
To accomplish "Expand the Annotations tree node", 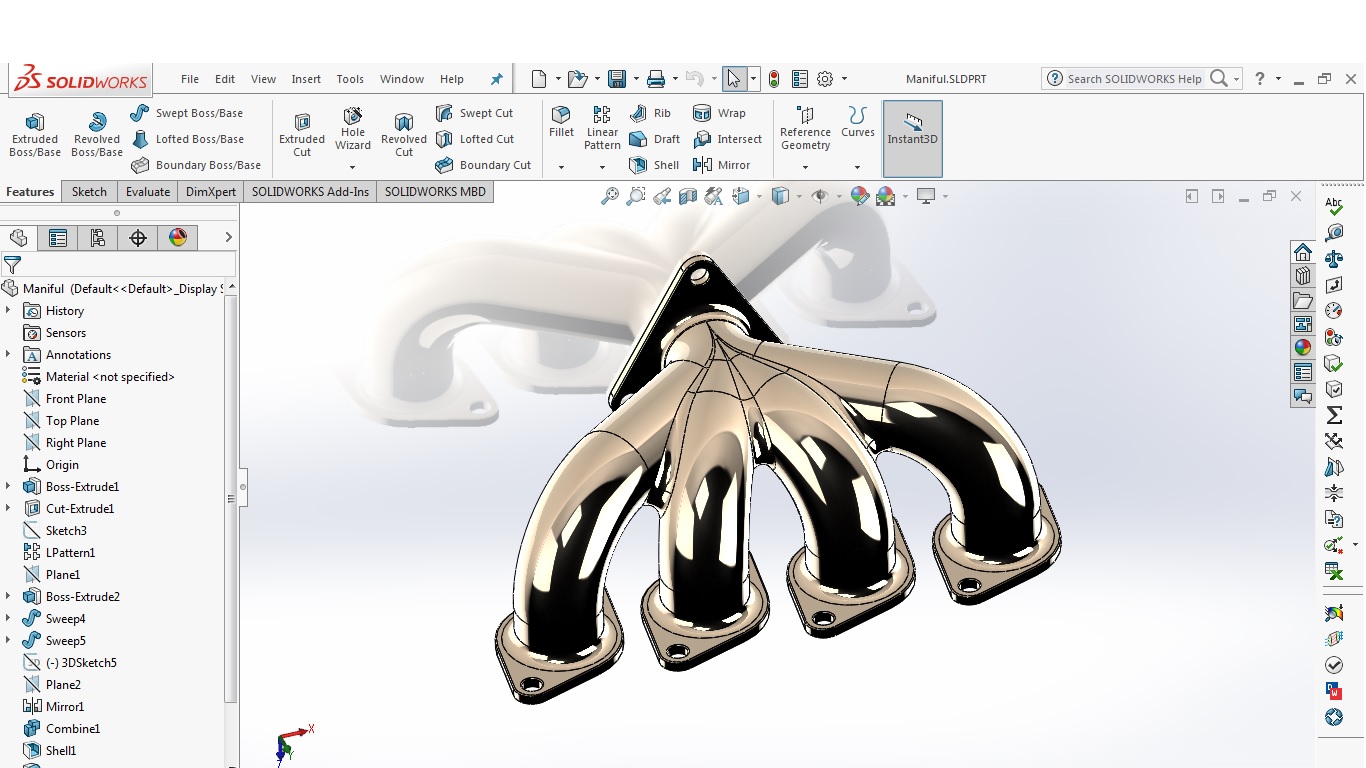I will tap(8, 354).
